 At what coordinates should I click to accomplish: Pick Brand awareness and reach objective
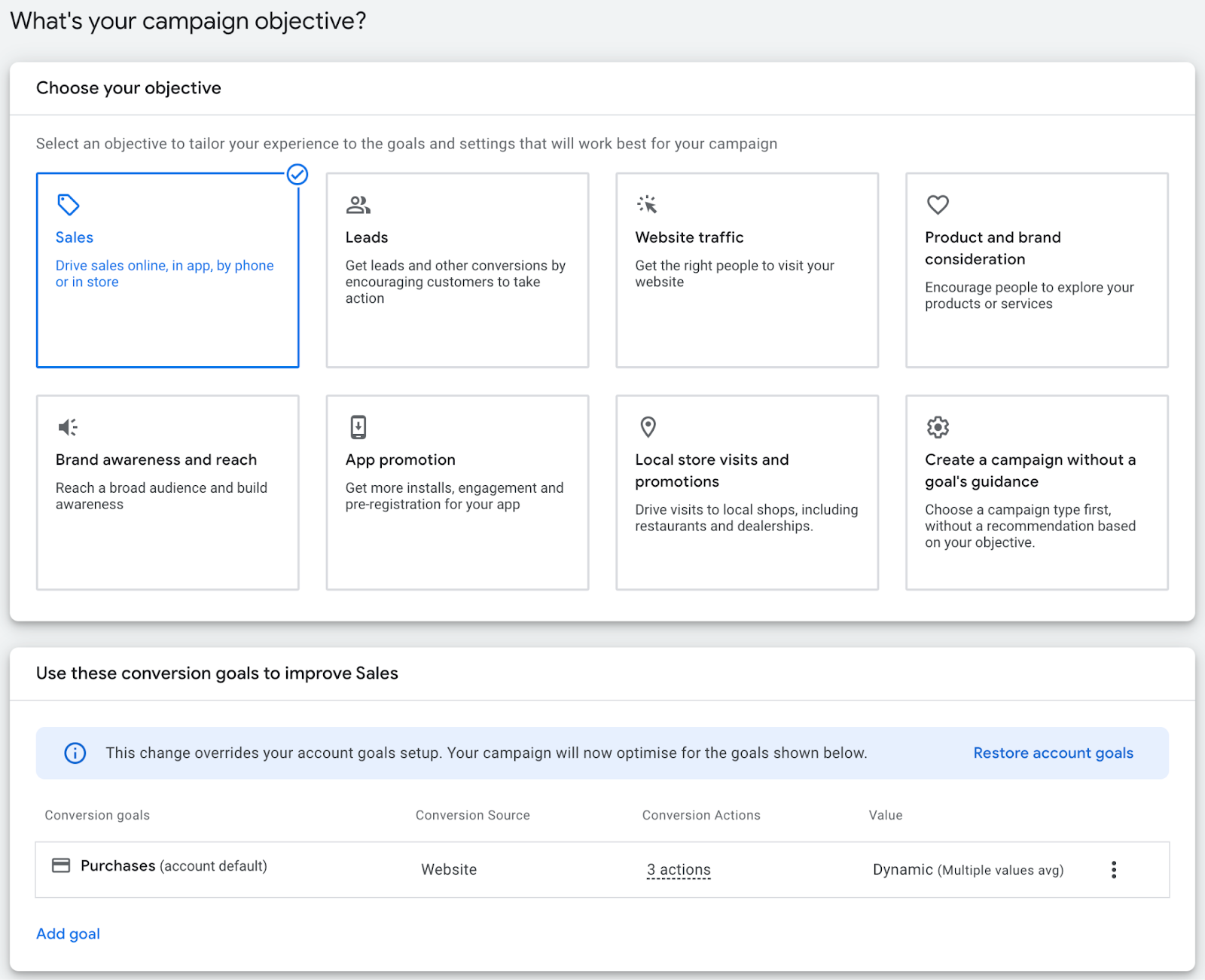point(167,492)
